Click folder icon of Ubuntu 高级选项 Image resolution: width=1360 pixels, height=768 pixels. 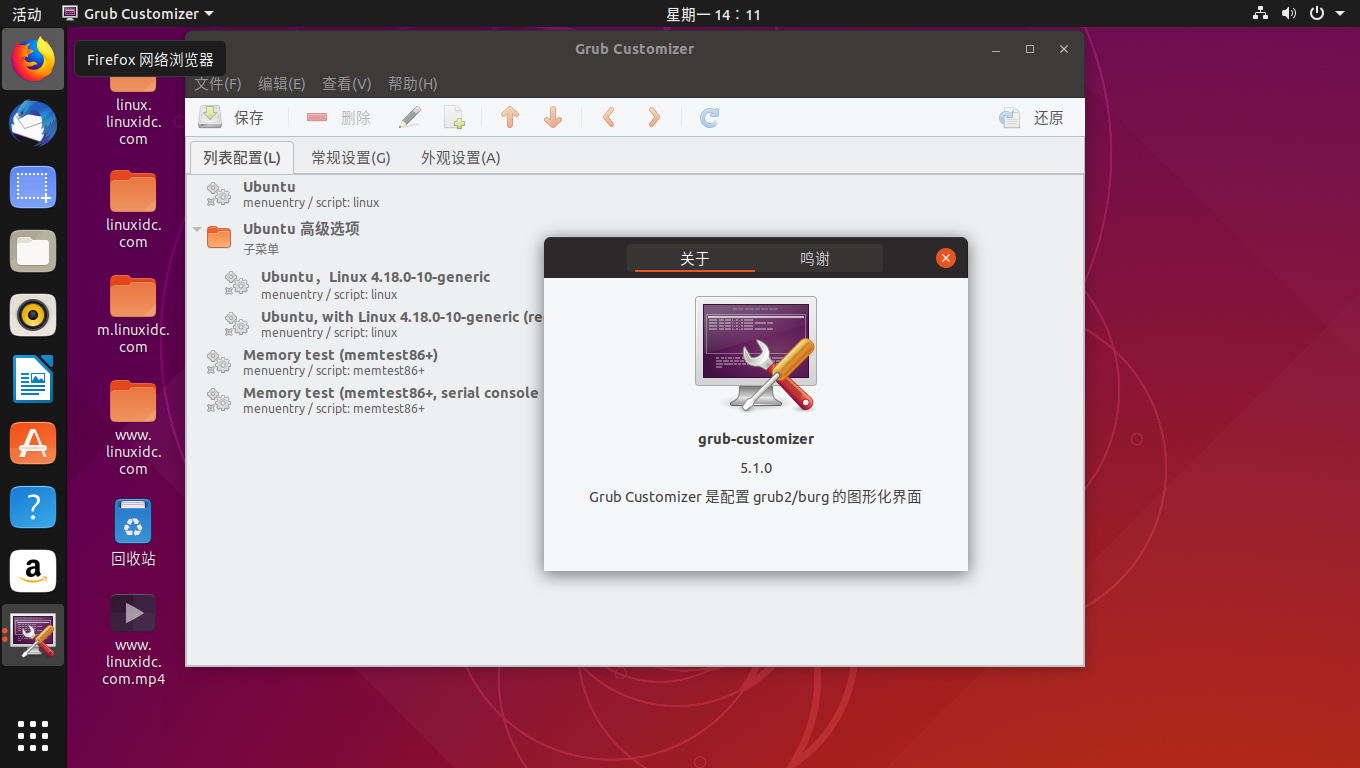[219, 237]
